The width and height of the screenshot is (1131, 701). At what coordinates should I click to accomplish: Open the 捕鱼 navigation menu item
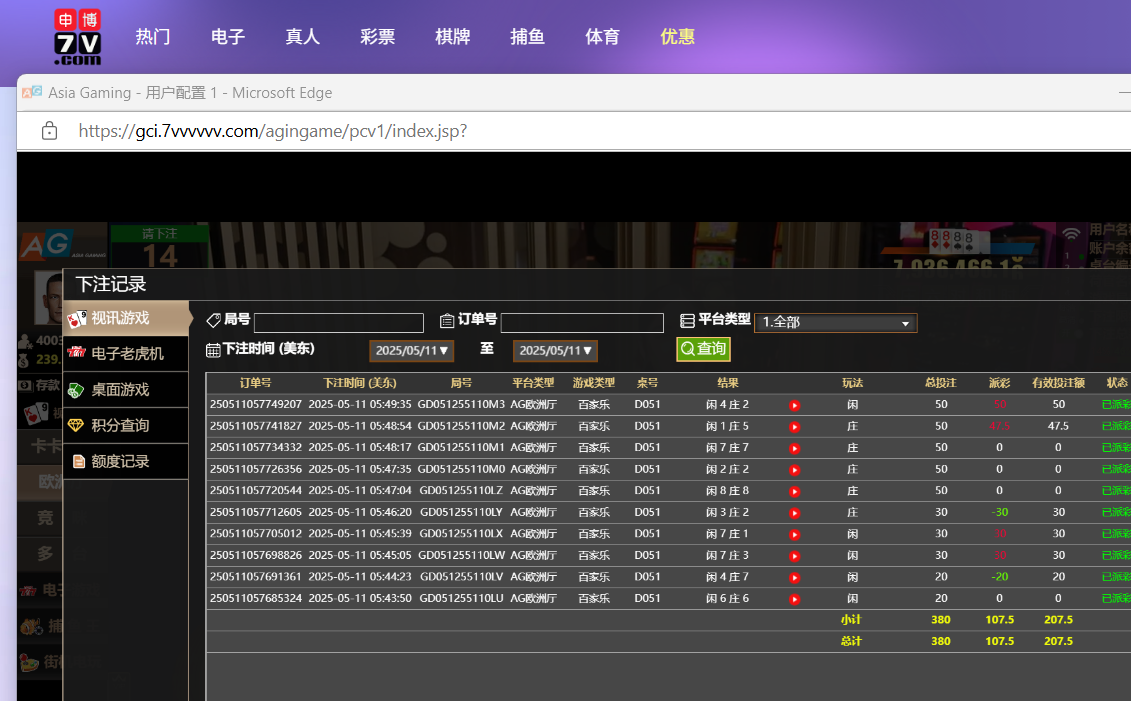coord(527,37)
